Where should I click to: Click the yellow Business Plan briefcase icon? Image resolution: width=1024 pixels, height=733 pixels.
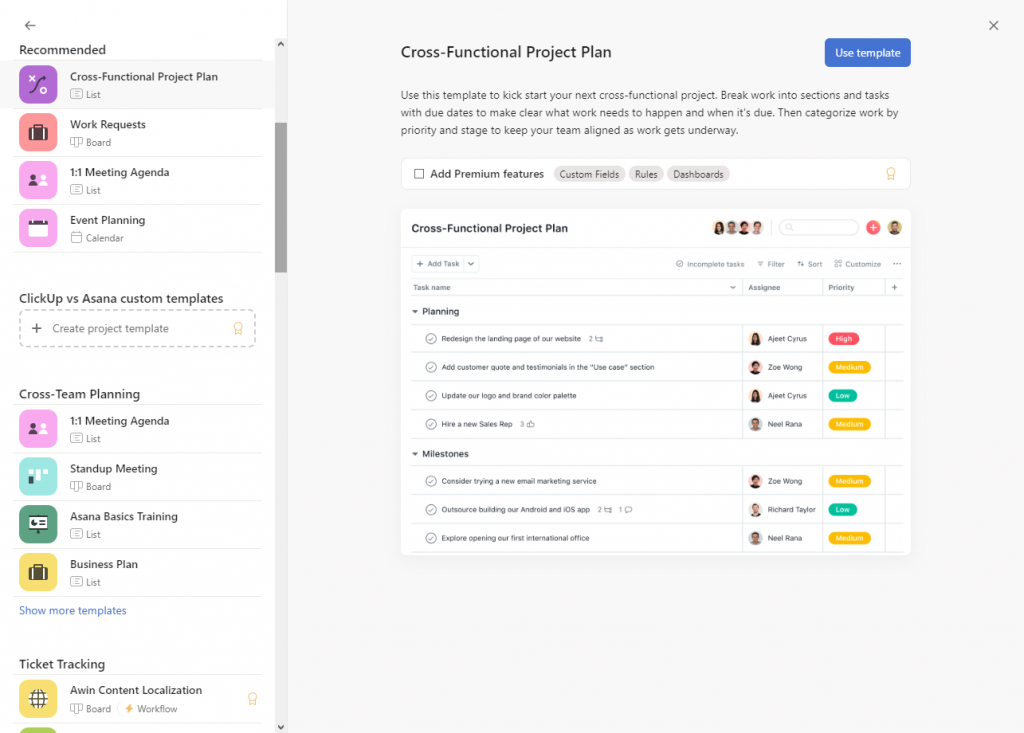click(x=38, y=572)
